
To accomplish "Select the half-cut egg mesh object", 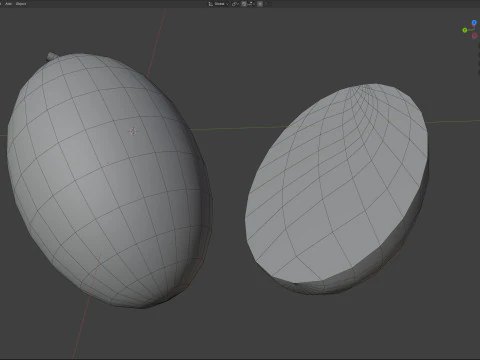I will (337, 190).
